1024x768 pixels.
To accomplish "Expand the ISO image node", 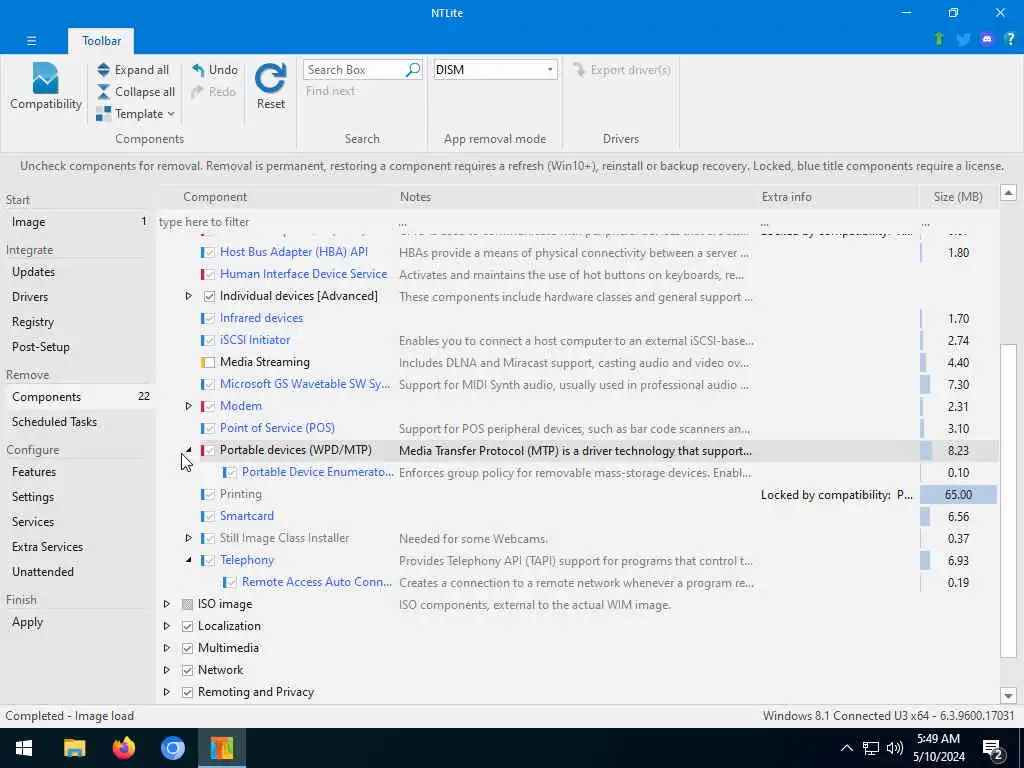I will point(167,604).
